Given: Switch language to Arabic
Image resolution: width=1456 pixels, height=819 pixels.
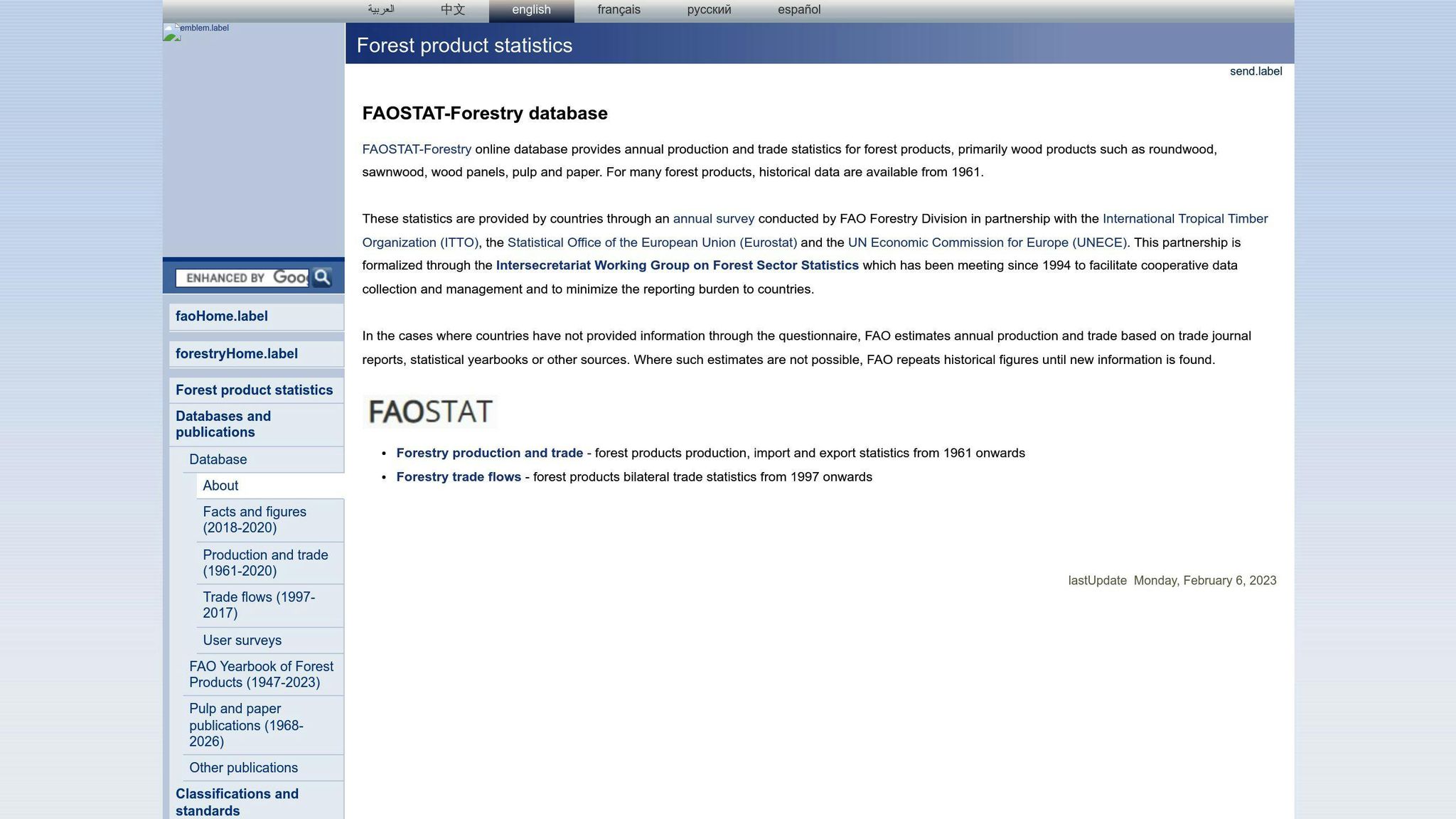Looking at the screenshot, I should [x=381, y=10].
